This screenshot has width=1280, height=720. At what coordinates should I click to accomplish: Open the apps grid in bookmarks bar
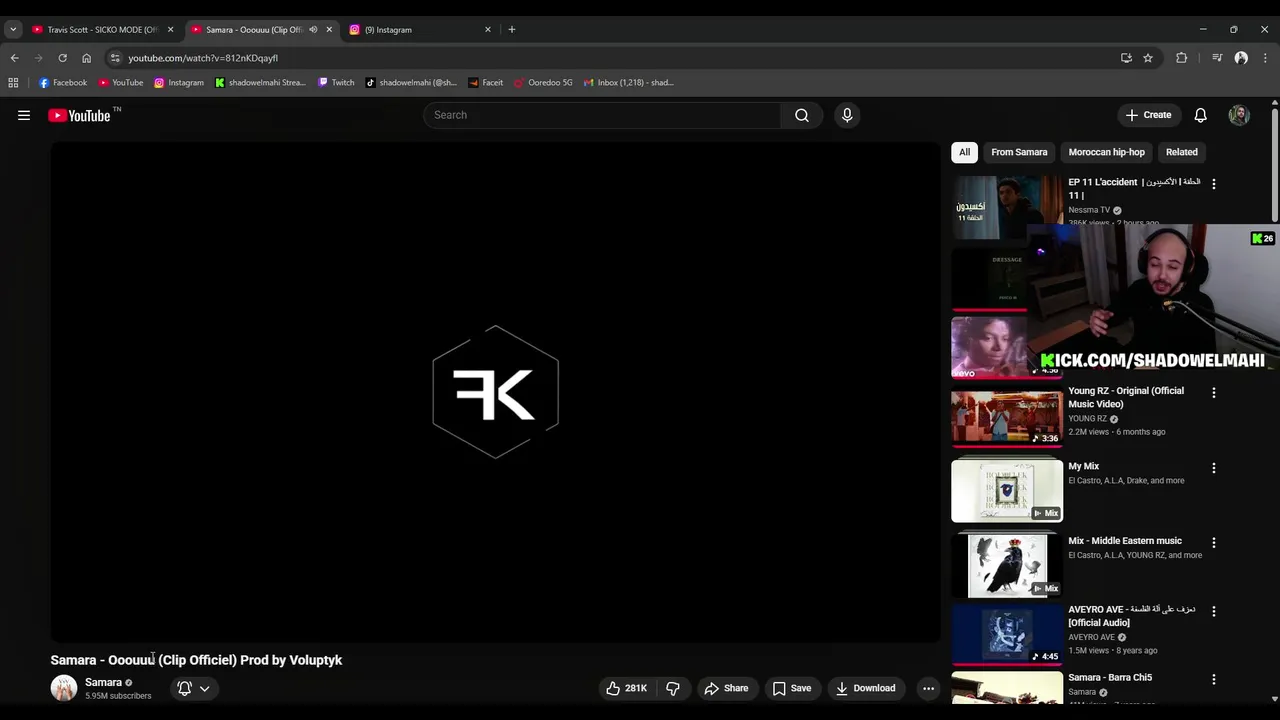pyautogui.click(x=13, y=83)
